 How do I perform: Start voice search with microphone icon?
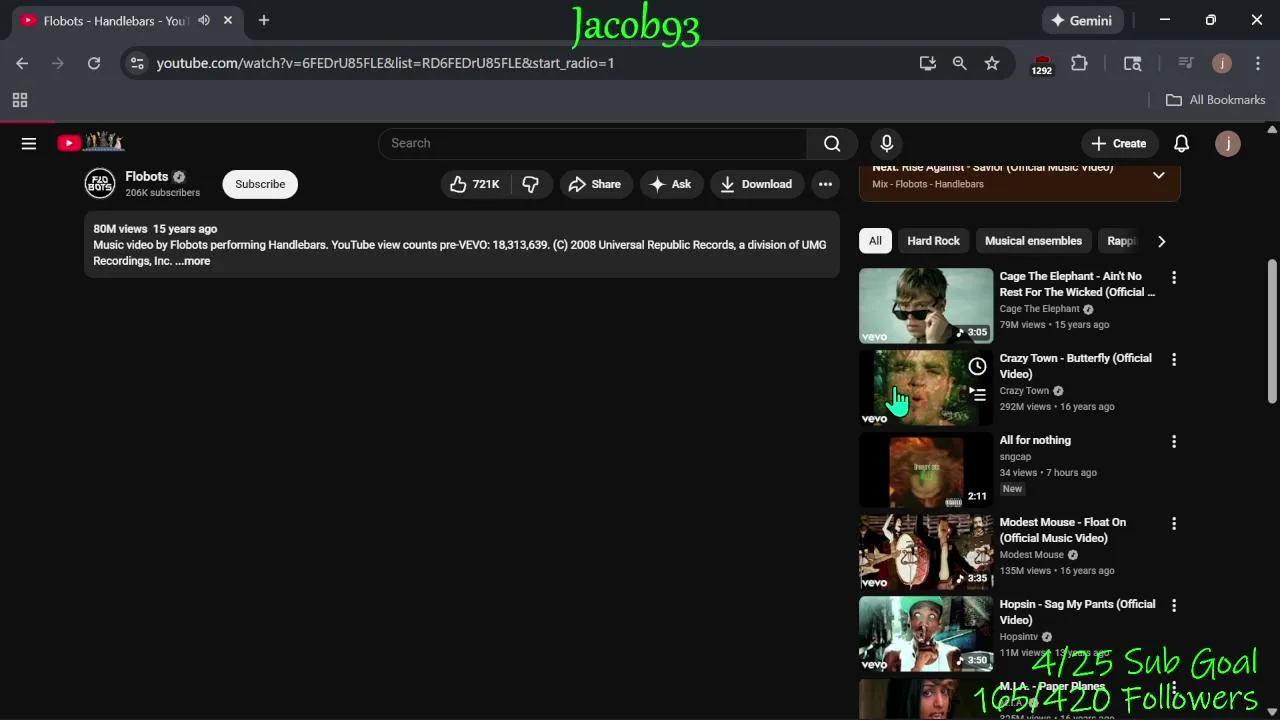pos(886,143)
